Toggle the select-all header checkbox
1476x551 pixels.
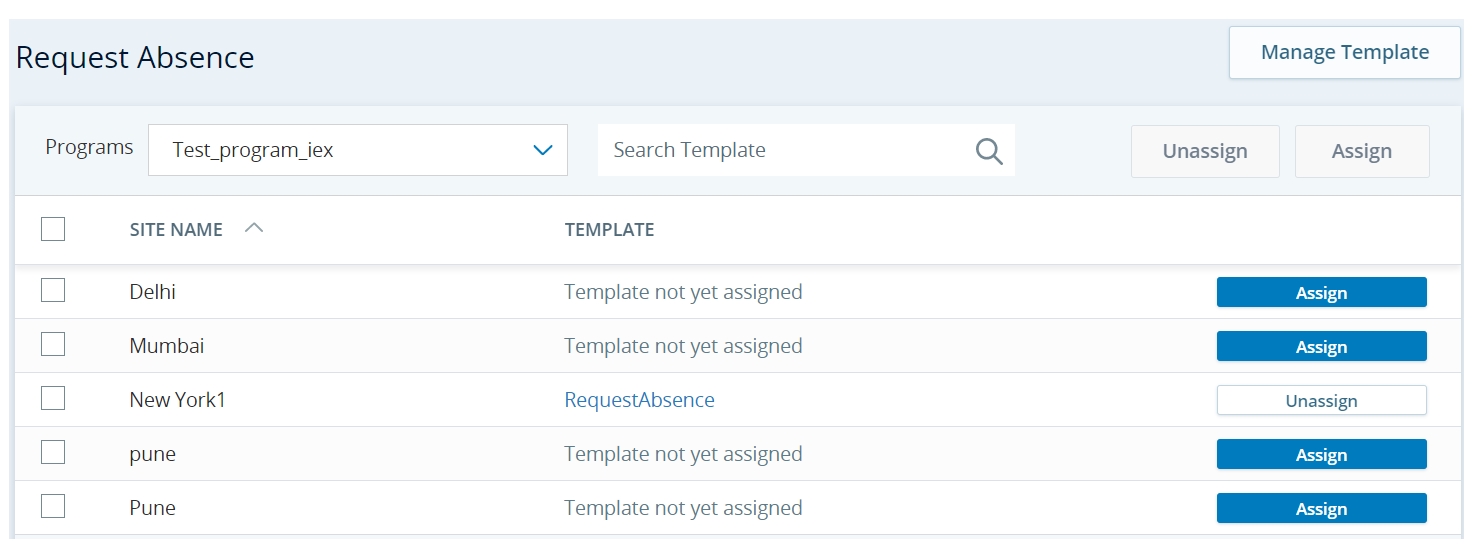point(53,229)
